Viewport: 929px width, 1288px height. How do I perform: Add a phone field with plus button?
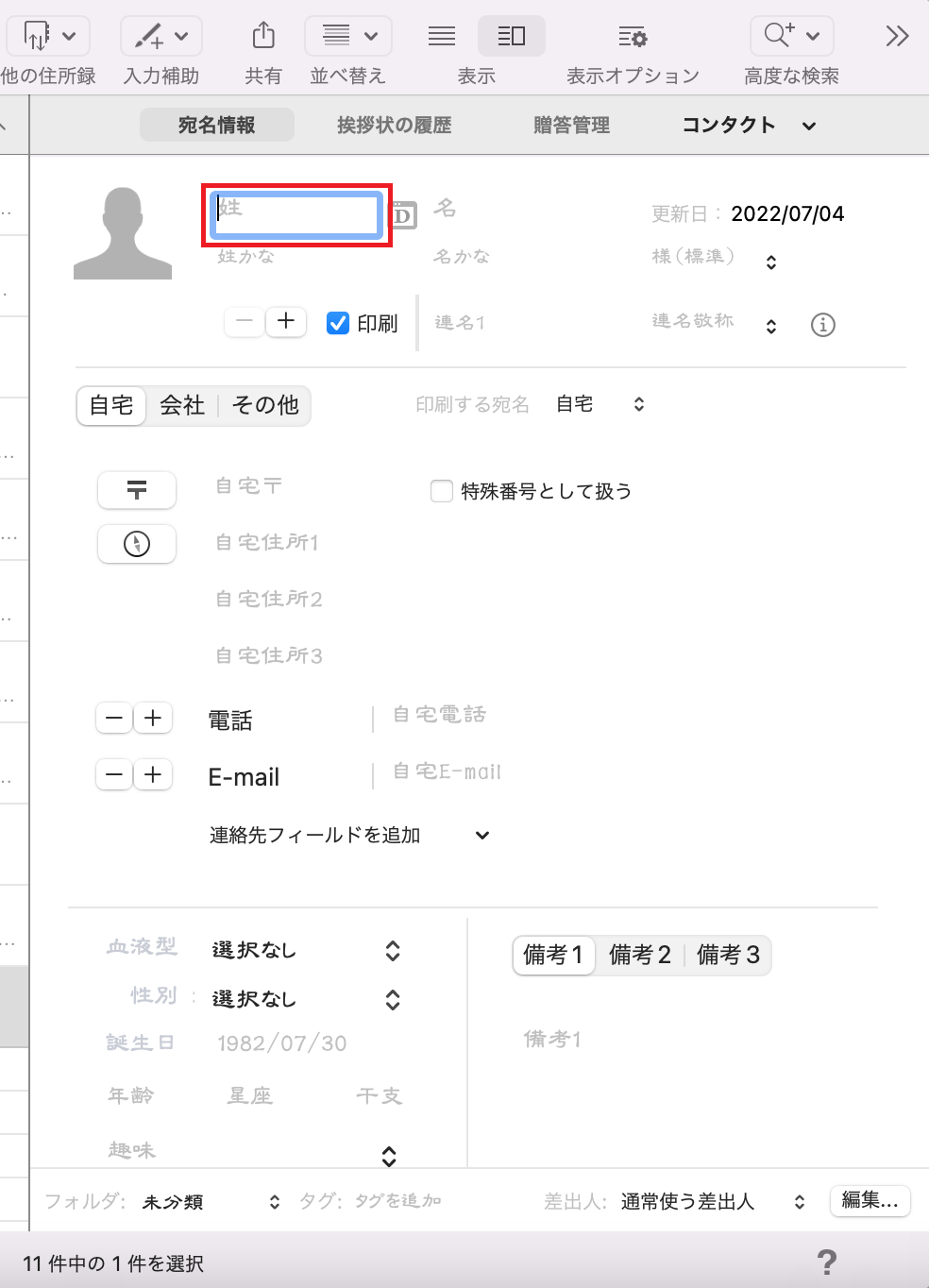click(153, 719)
